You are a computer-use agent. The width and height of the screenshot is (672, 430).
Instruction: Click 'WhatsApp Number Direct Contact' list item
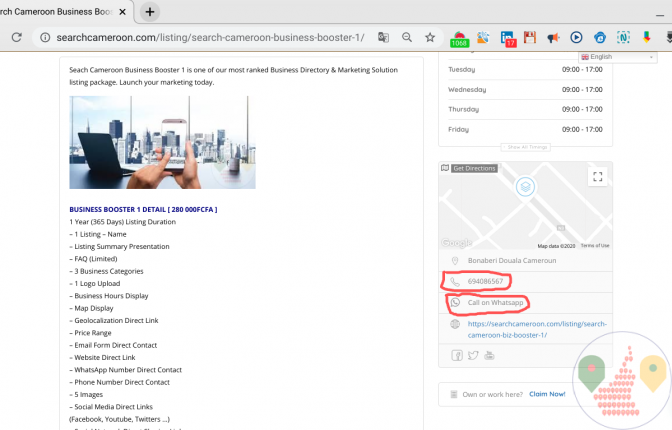[x=126, y=370]
